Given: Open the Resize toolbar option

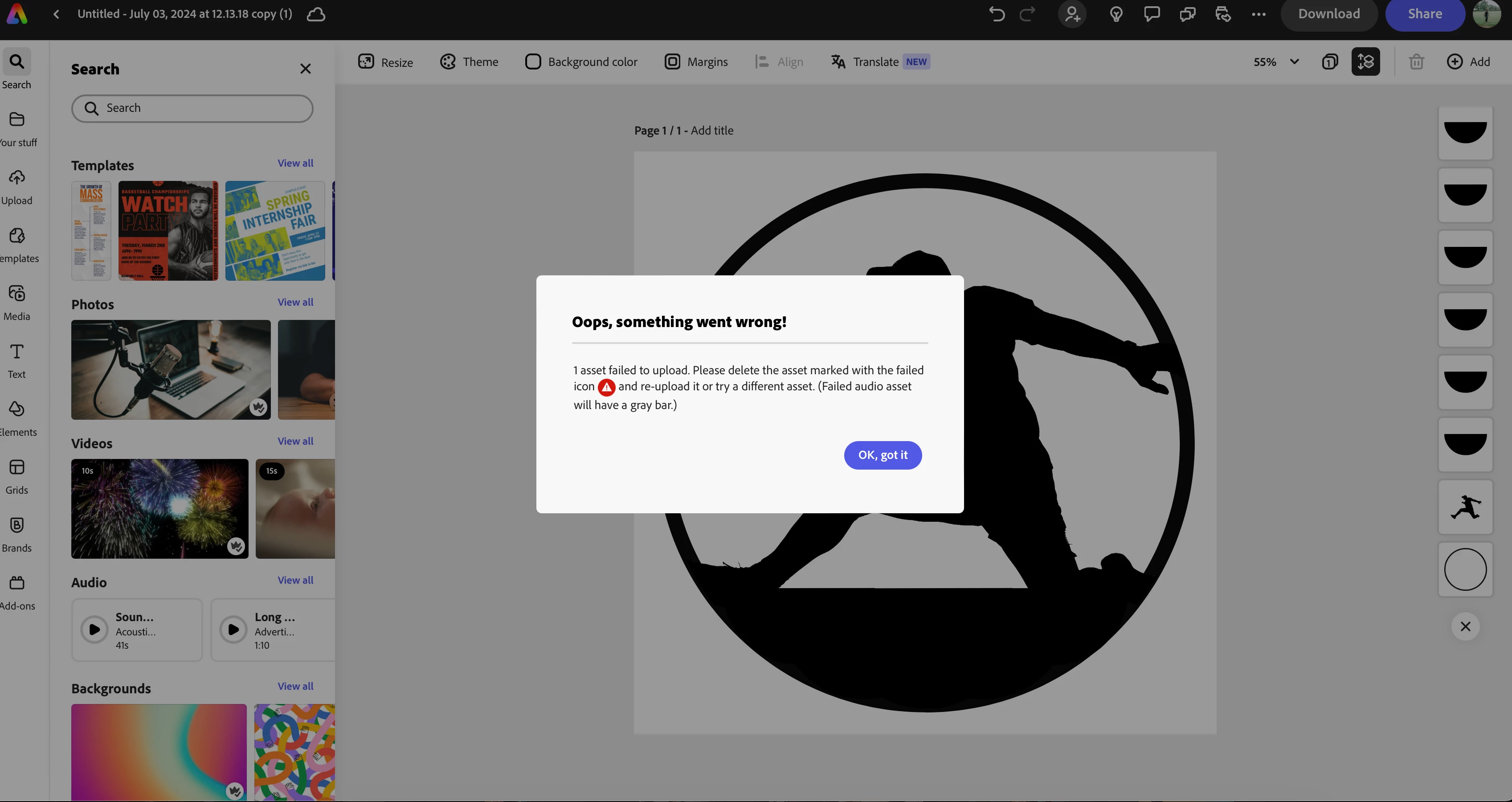Looking at the screenshot, I should 386,61.
